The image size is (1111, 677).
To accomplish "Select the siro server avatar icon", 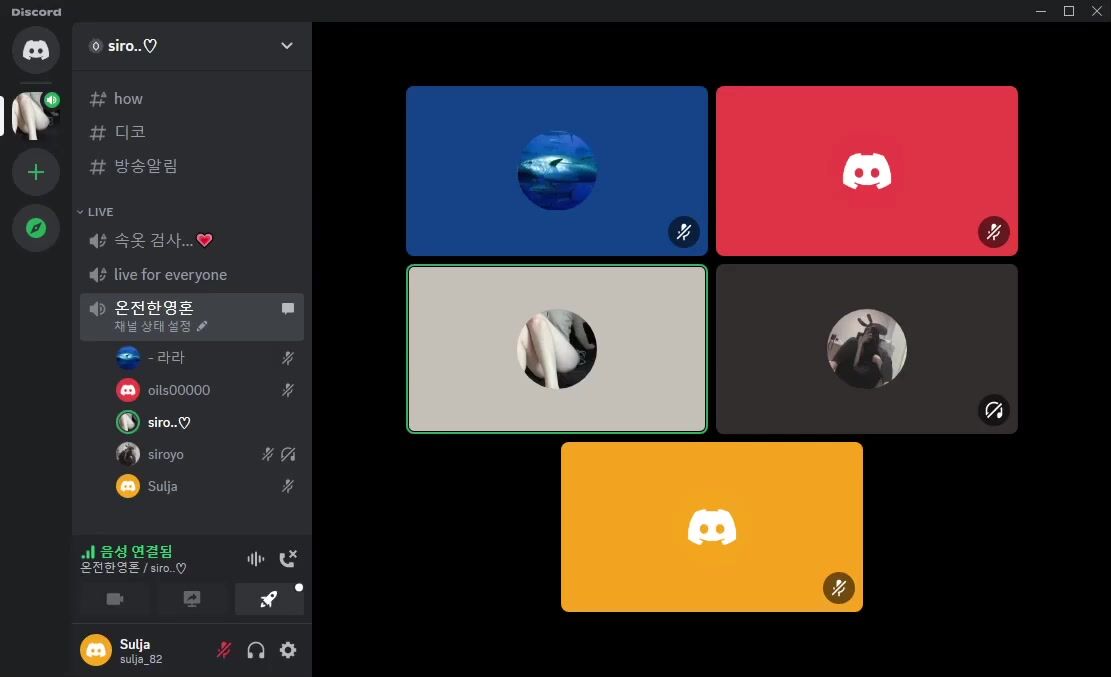I will point(35,116).
